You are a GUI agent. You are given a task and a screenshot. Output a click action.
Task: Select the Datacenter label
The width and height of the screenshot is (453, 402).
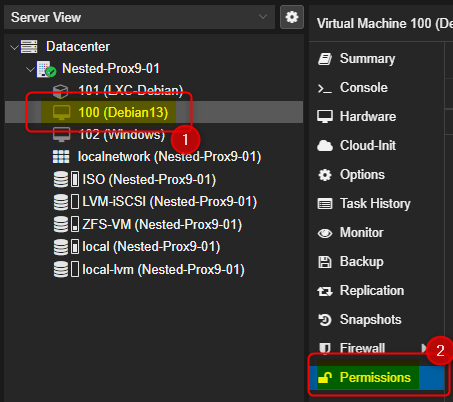point(78,47)
